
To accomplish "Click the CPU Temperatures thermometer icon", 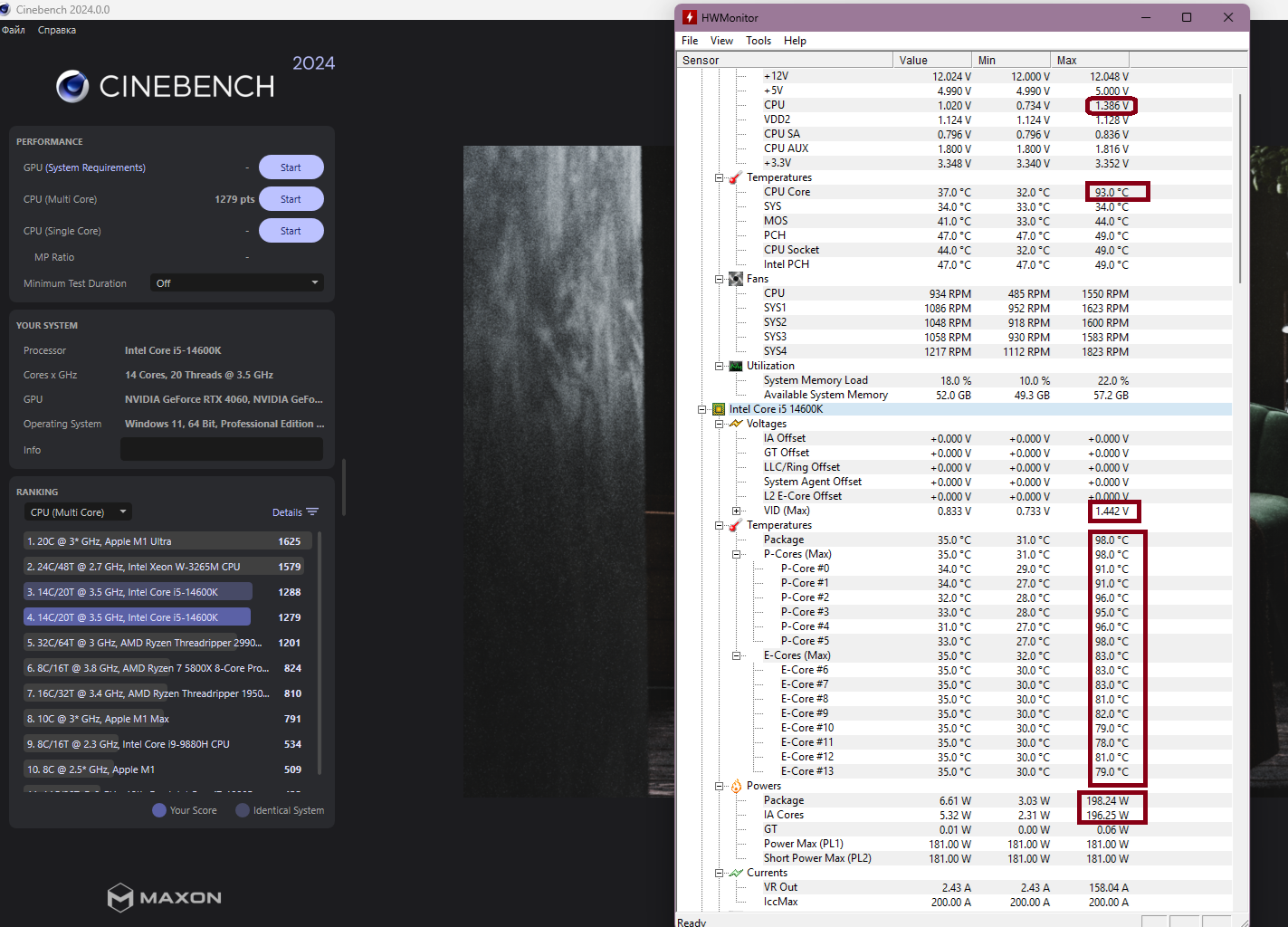I will point(736,525).
